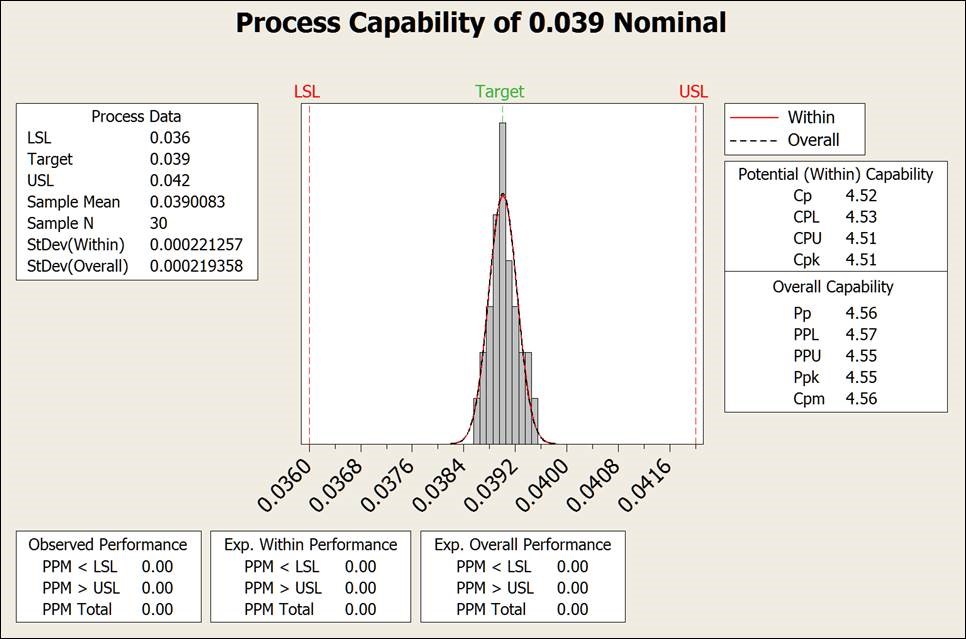This screenshot has height=639, width=966.
Task: Click the Within legend entry
Action: [x=811, y=117]
